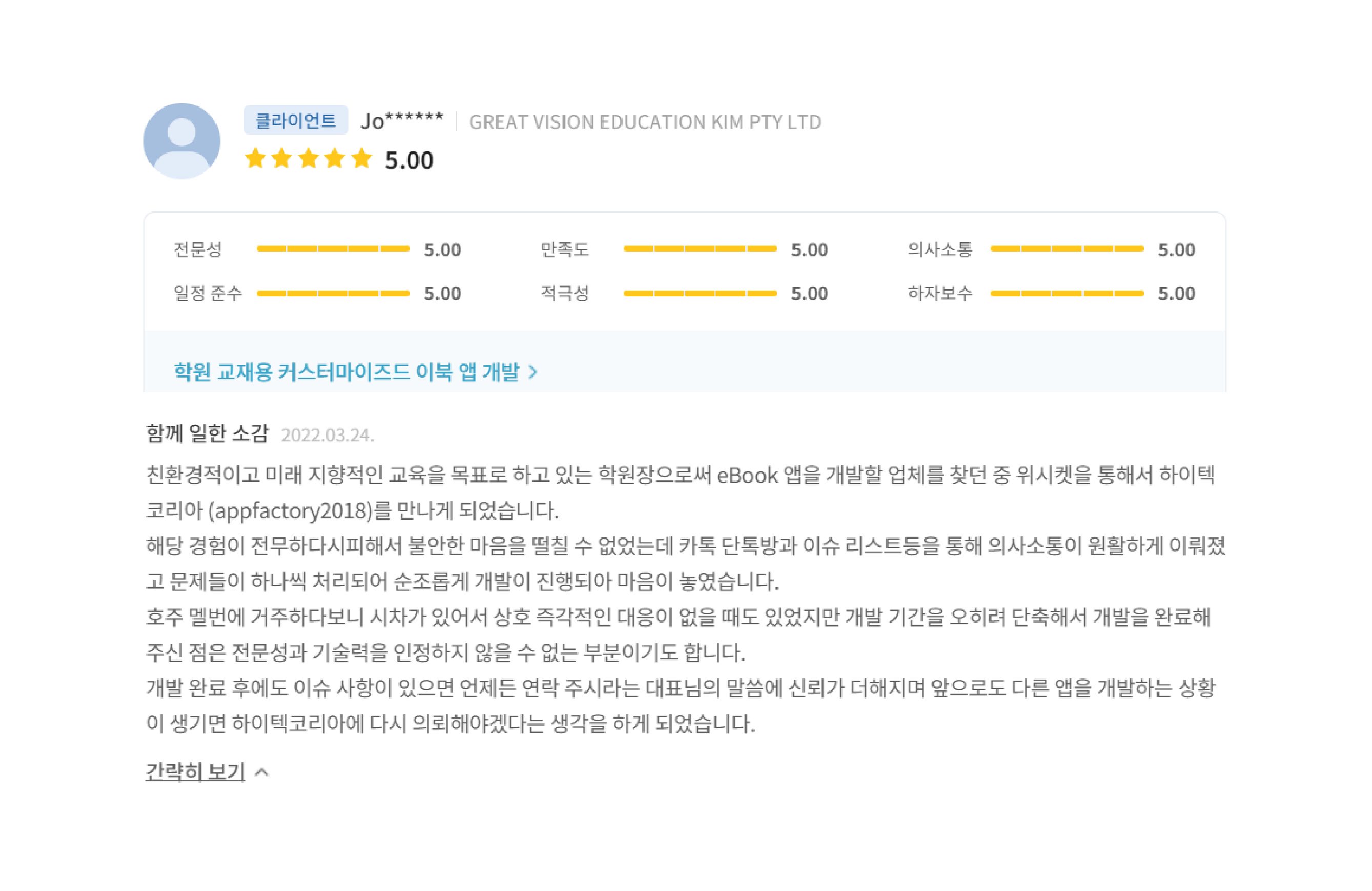
Task: Click the 만족도 rating bar
Action: click(x=700, y=249)
